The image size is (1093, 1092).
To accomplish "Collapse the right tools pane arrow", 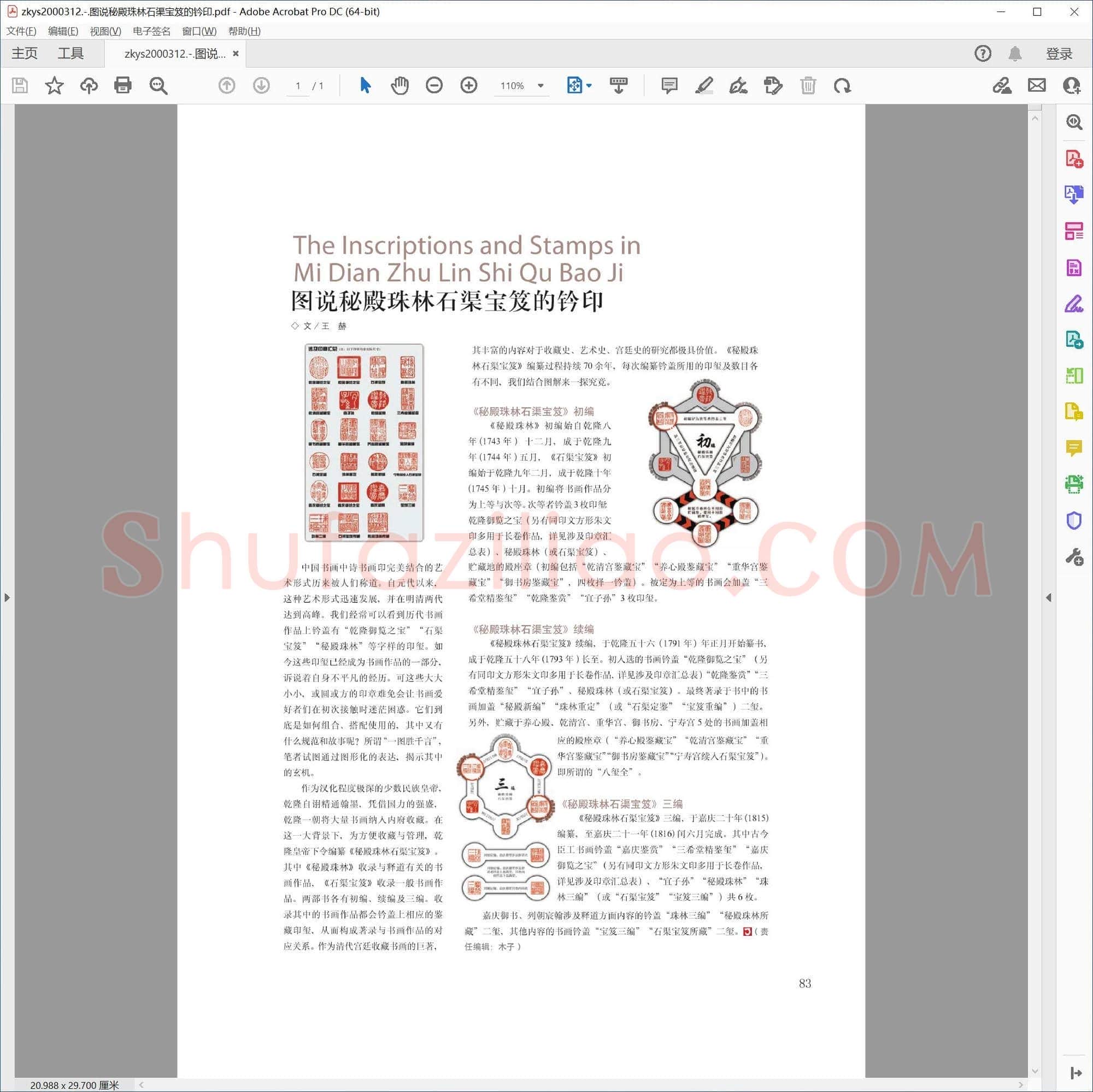I will click(x=1049, y=598).
